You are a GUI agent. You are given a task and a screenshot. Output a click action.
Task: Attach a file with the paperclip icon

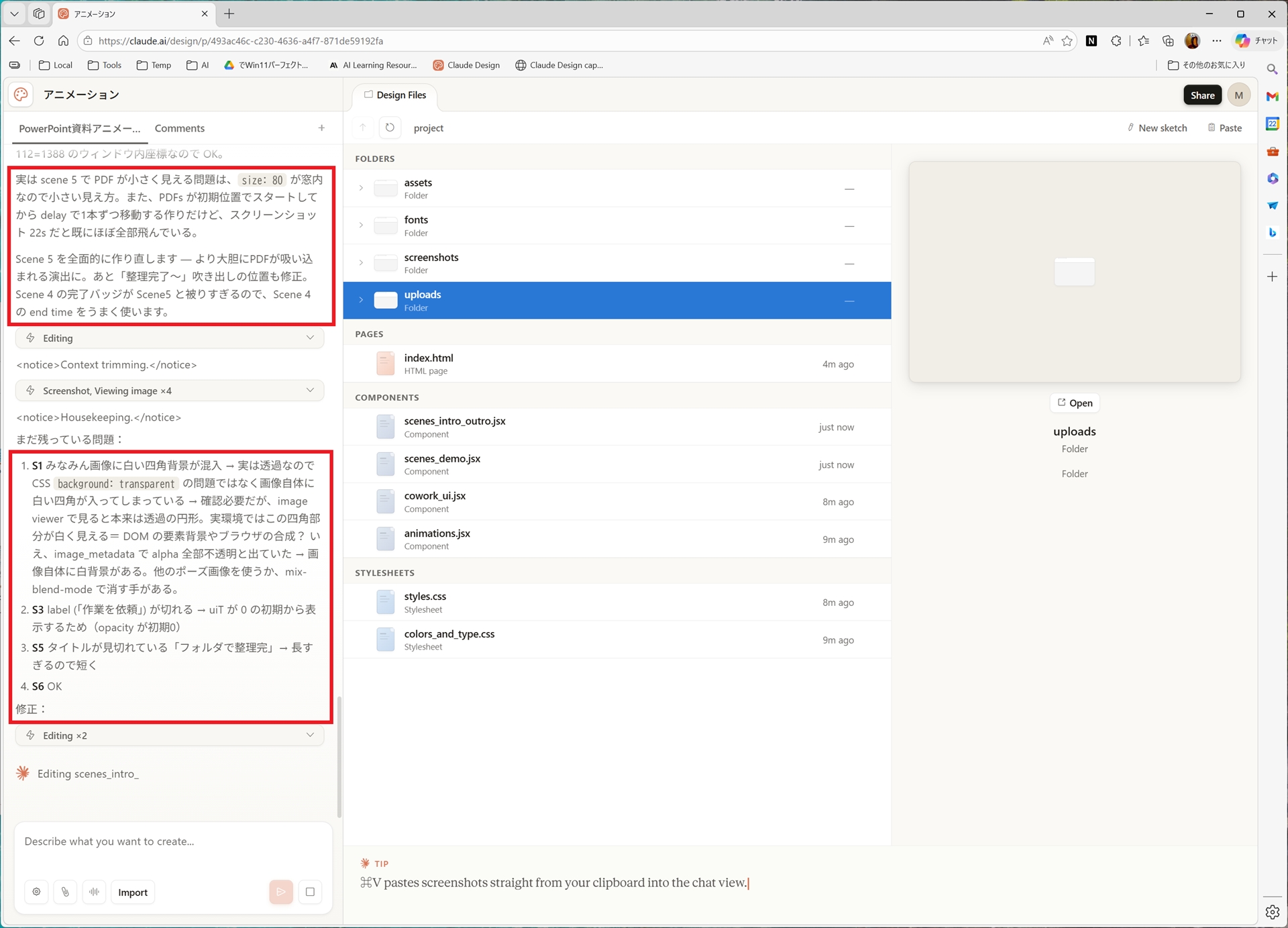[65, 892]
